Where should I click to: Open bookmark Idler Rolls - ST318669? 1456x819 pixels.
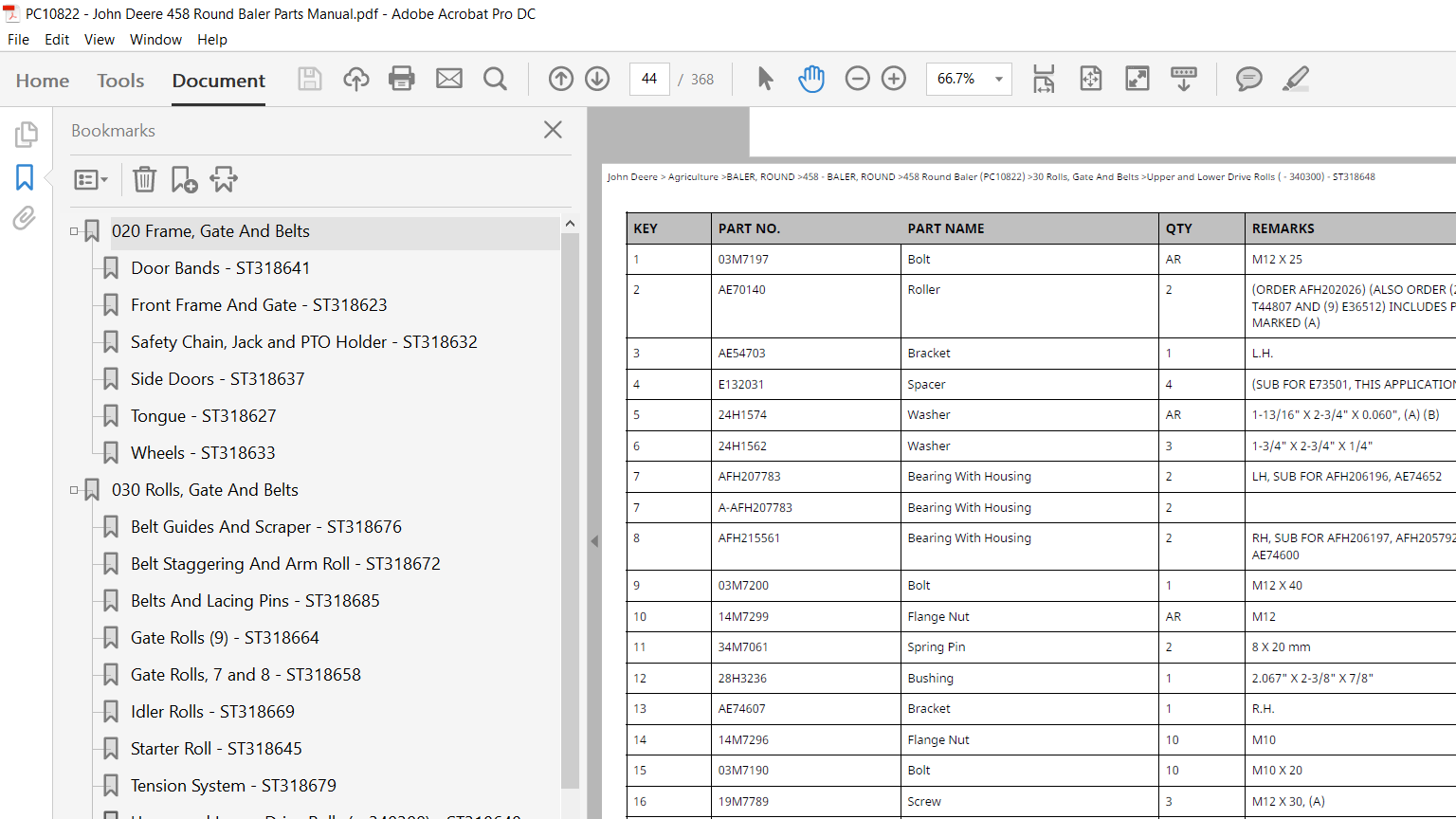coord(212,712)
